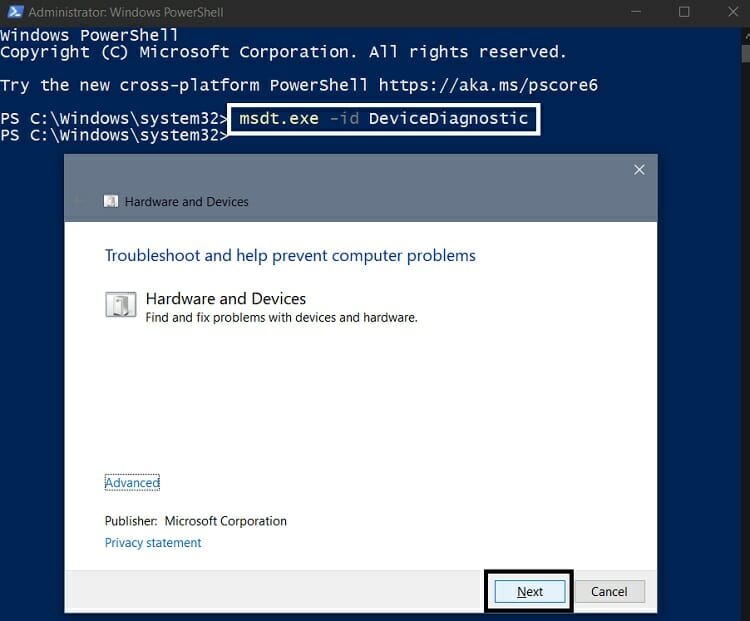Go back using the dialog back arrow

(x=79, y=201)
